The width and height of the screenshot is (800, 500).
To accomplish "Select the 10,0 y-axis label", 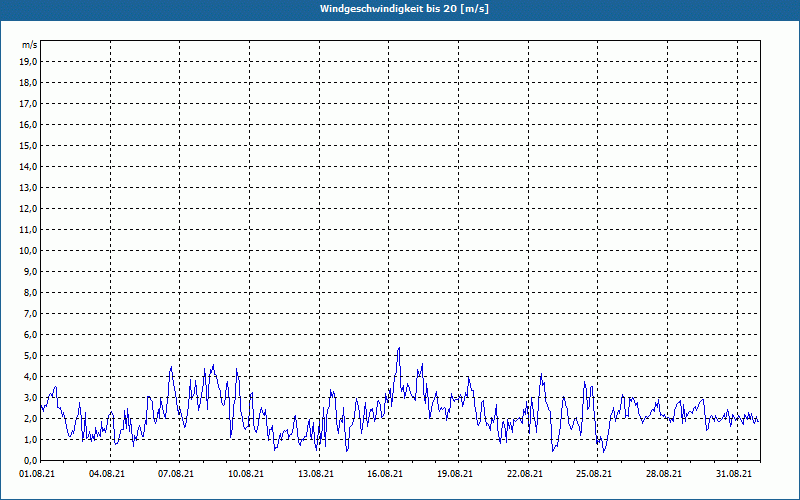I will 28,251.
